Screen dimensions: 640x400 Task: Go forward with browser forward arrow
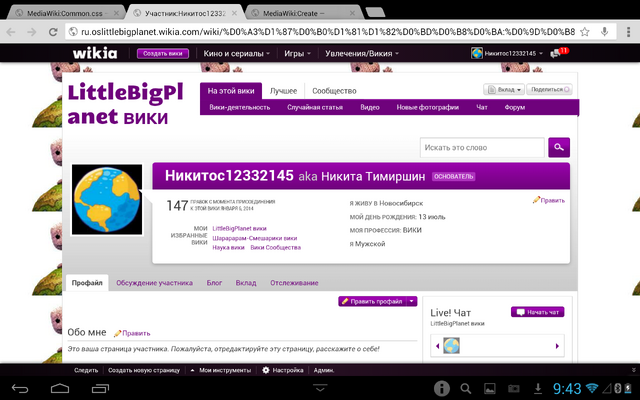pos(32,32)
